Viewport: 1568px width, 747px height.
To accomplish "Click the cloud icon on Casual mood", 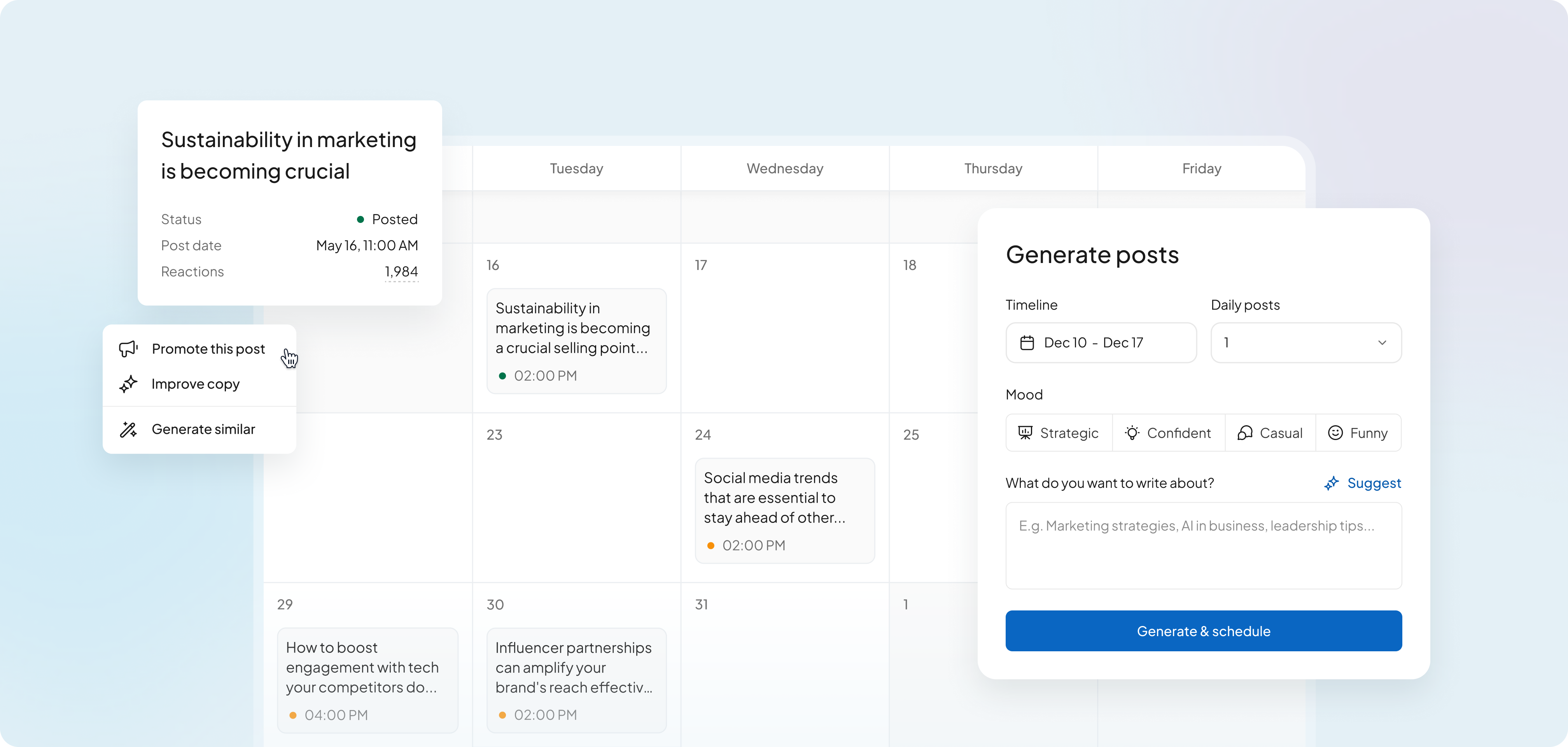I will pyautogui.click(x=1245, y=432).
